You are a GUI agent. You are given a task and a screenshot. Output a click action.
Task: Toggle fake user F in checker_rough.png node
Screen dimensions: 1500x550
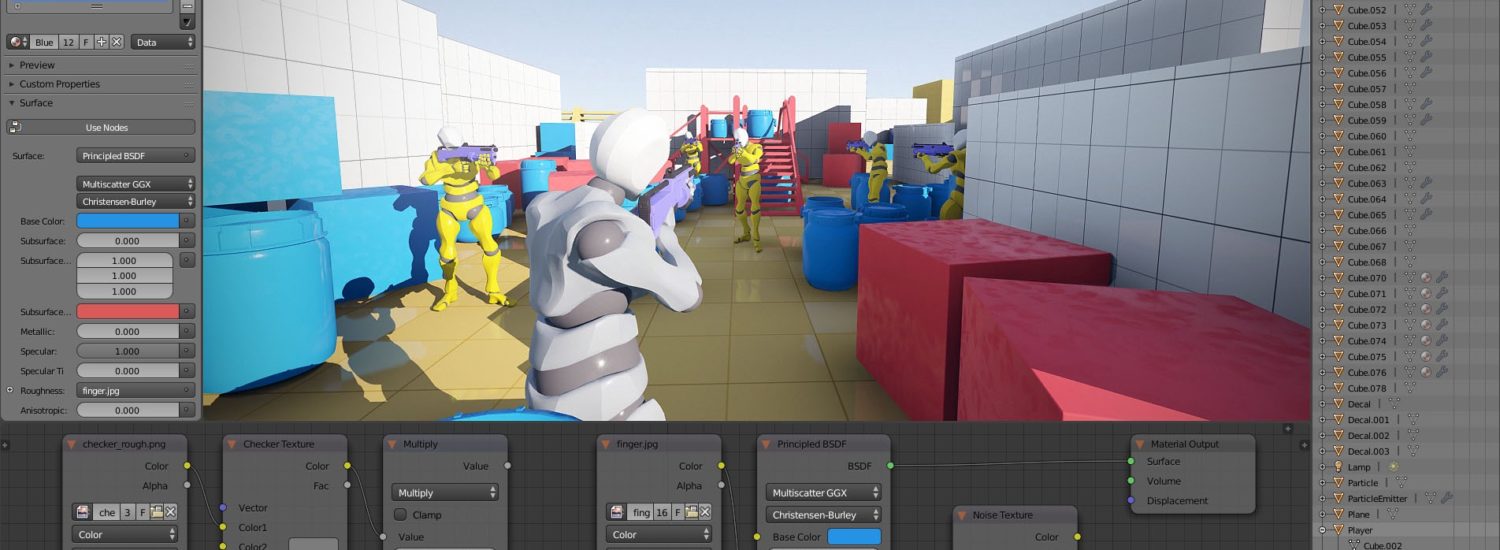[143, 512]
